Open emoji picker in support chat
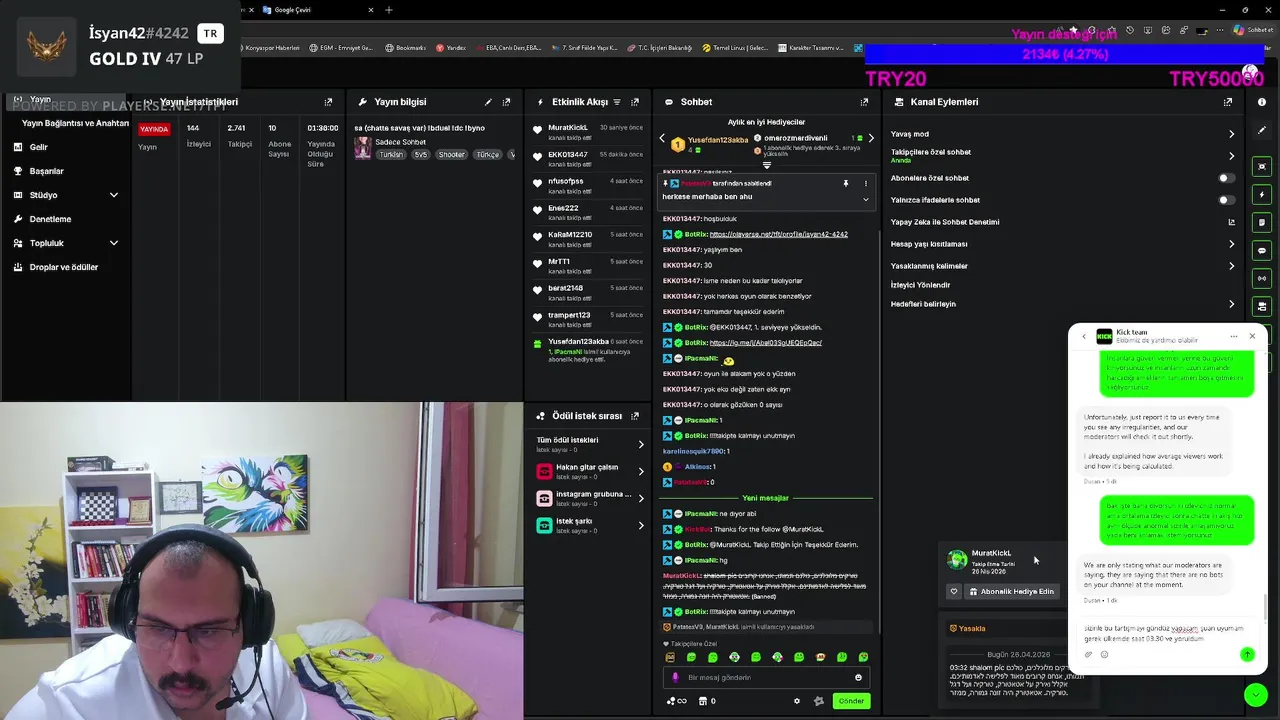1280x720 pixels. (x=1104, y=654)
